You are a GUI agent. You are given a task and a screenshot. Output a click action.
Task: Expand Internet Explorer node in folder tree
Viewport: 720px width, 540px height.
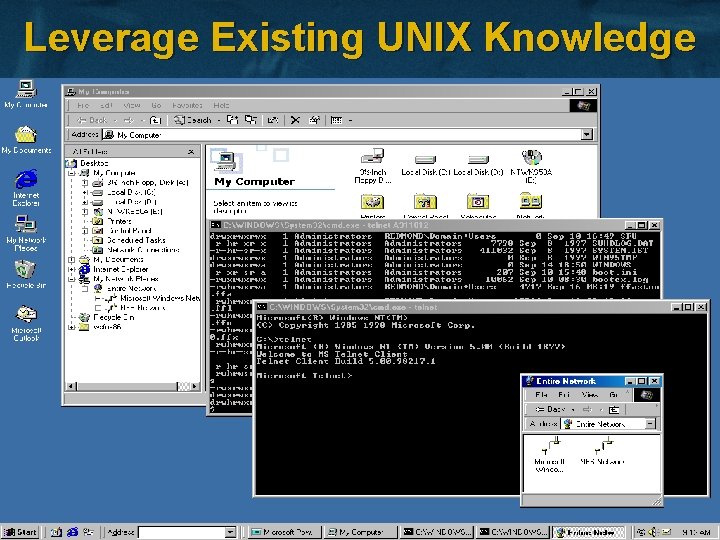[72, 270]
